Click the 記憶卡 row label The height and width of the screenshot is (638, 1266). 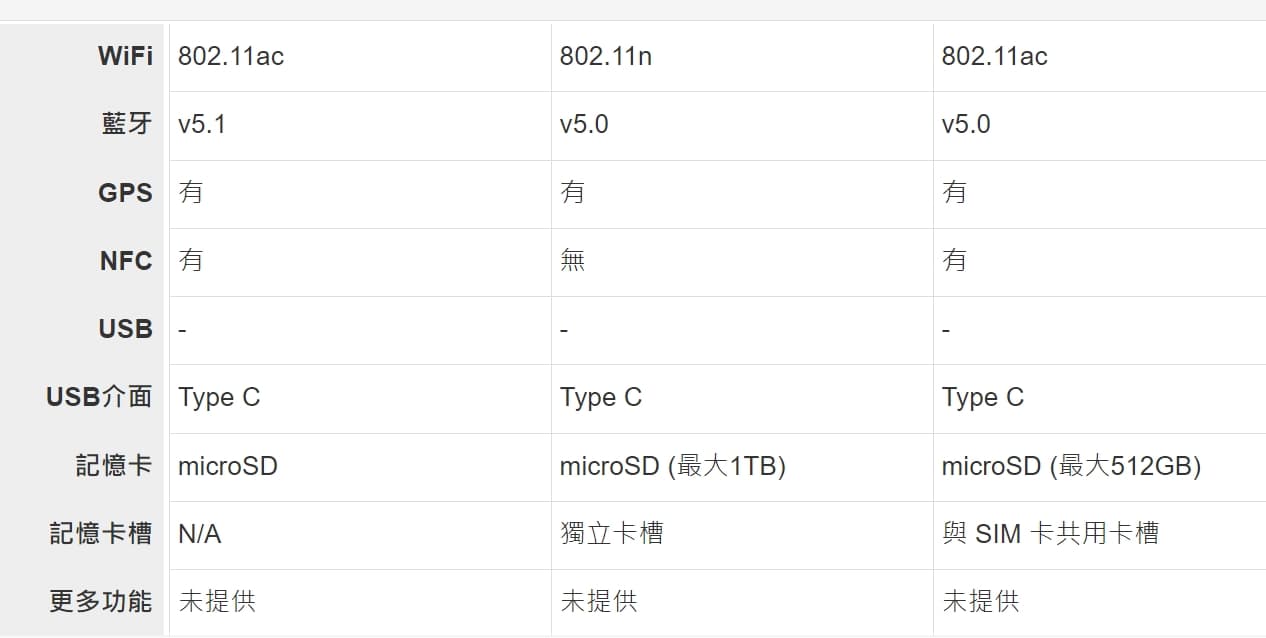[x=114, y=465]
